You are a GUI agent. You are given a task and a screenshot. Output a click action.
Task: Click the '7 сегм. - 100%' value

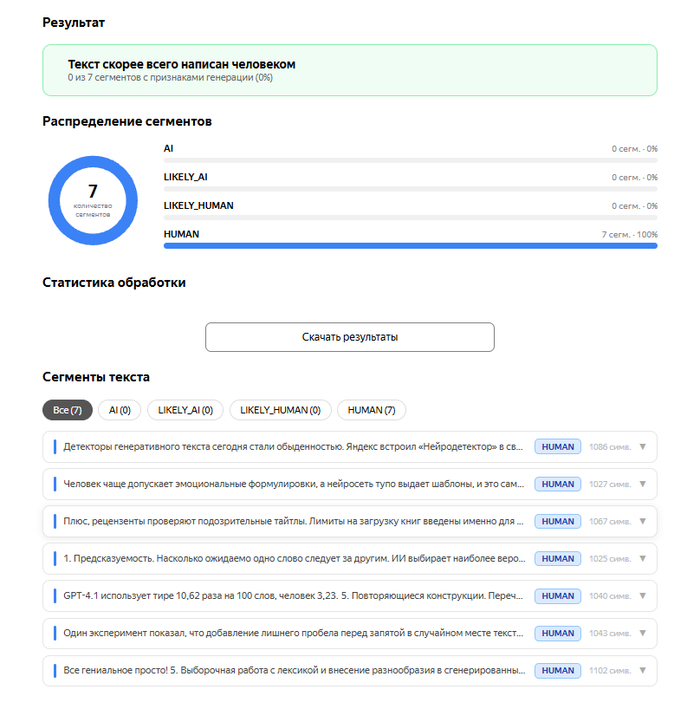(629, 234)
